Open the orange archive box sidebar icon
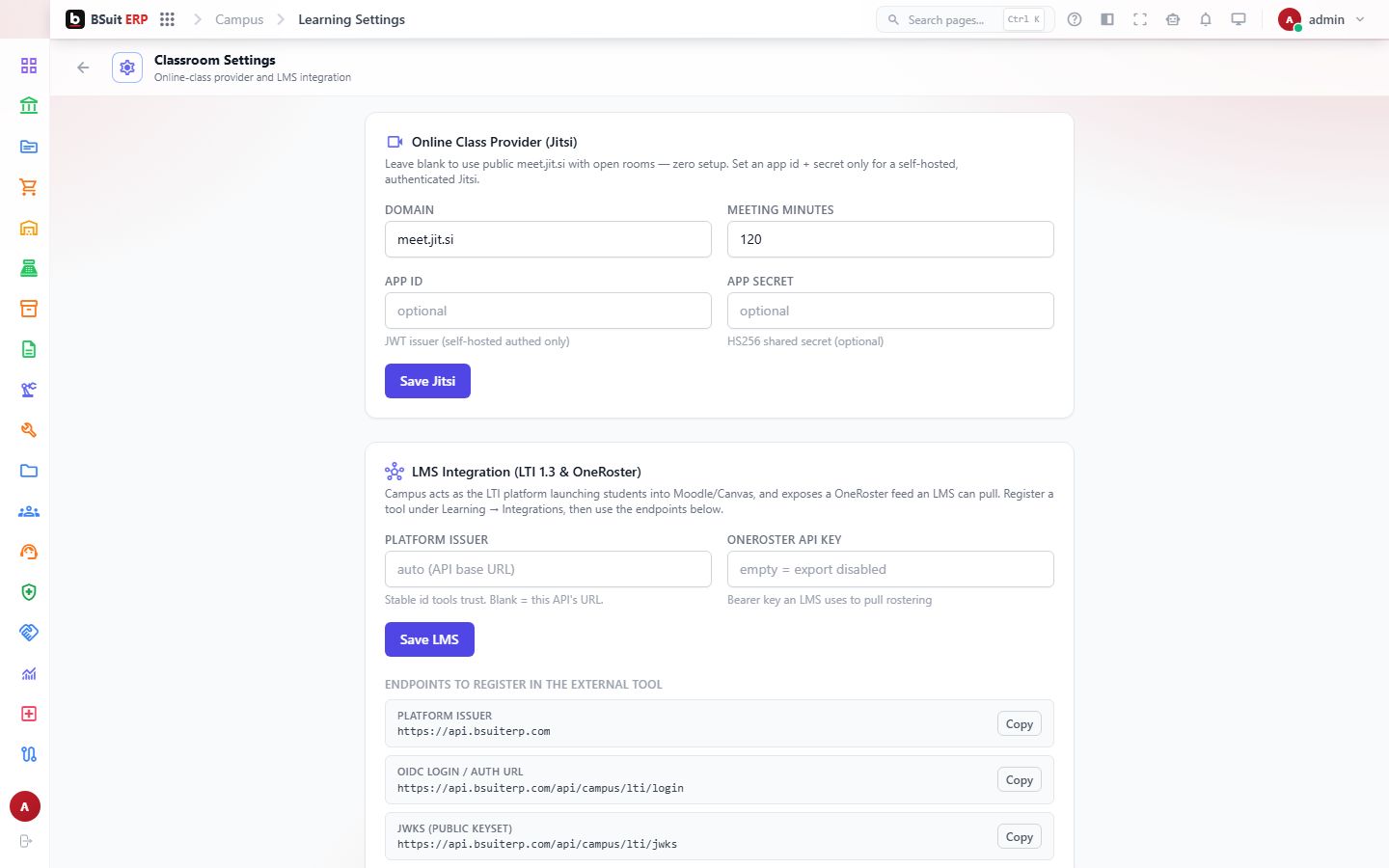Image resolution: width=1389 pixels, height=868 pixels. 29,309
